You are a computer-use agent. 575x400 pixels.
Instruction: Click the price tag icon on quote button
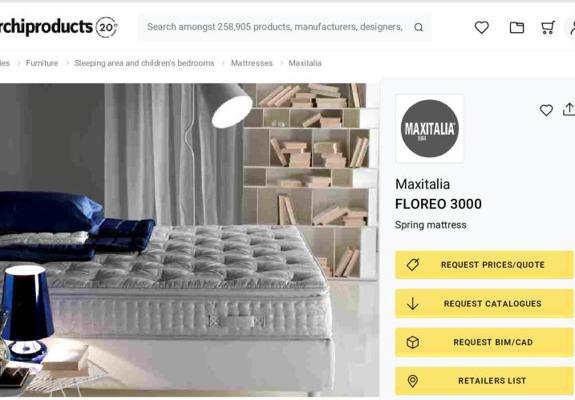(413, 264)
